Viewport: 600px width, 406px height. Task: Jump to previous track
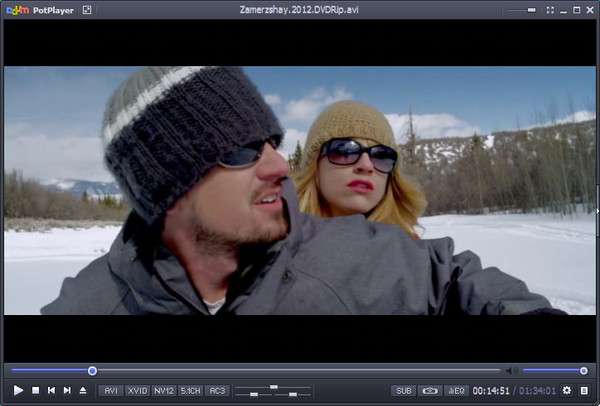coord(51,390)
